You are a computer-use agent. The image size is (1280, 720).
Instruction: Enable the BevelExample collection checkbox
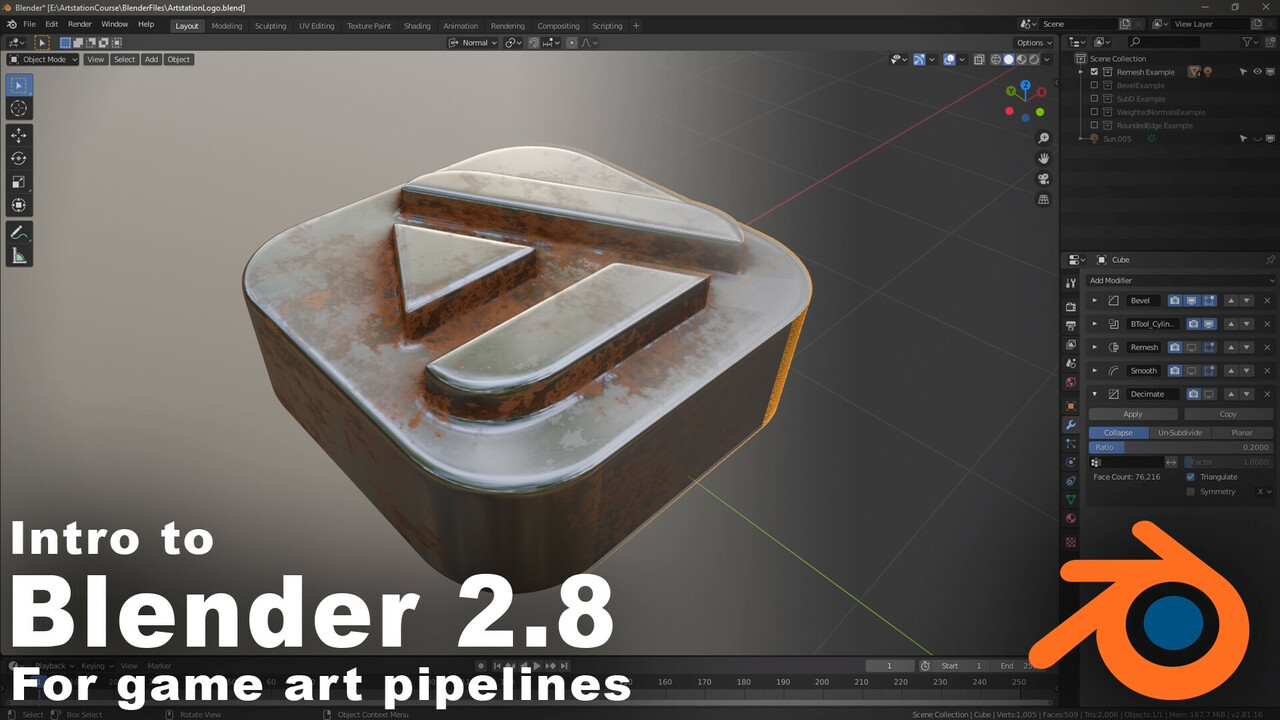click(x=1094, y=85)
